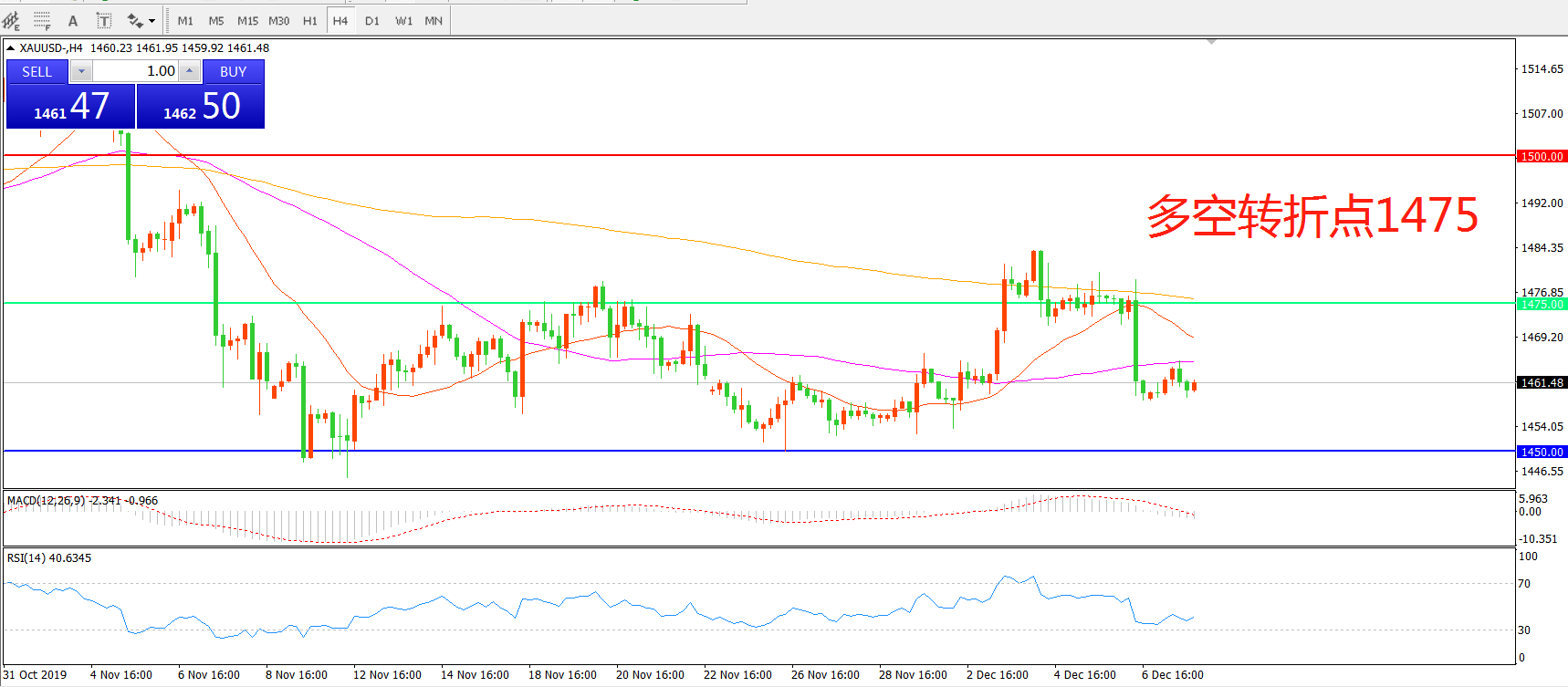Select the Fibonacci retracement tool
Image resolution: width=1568 pixels, height=687 pixels.
point(42,20)
